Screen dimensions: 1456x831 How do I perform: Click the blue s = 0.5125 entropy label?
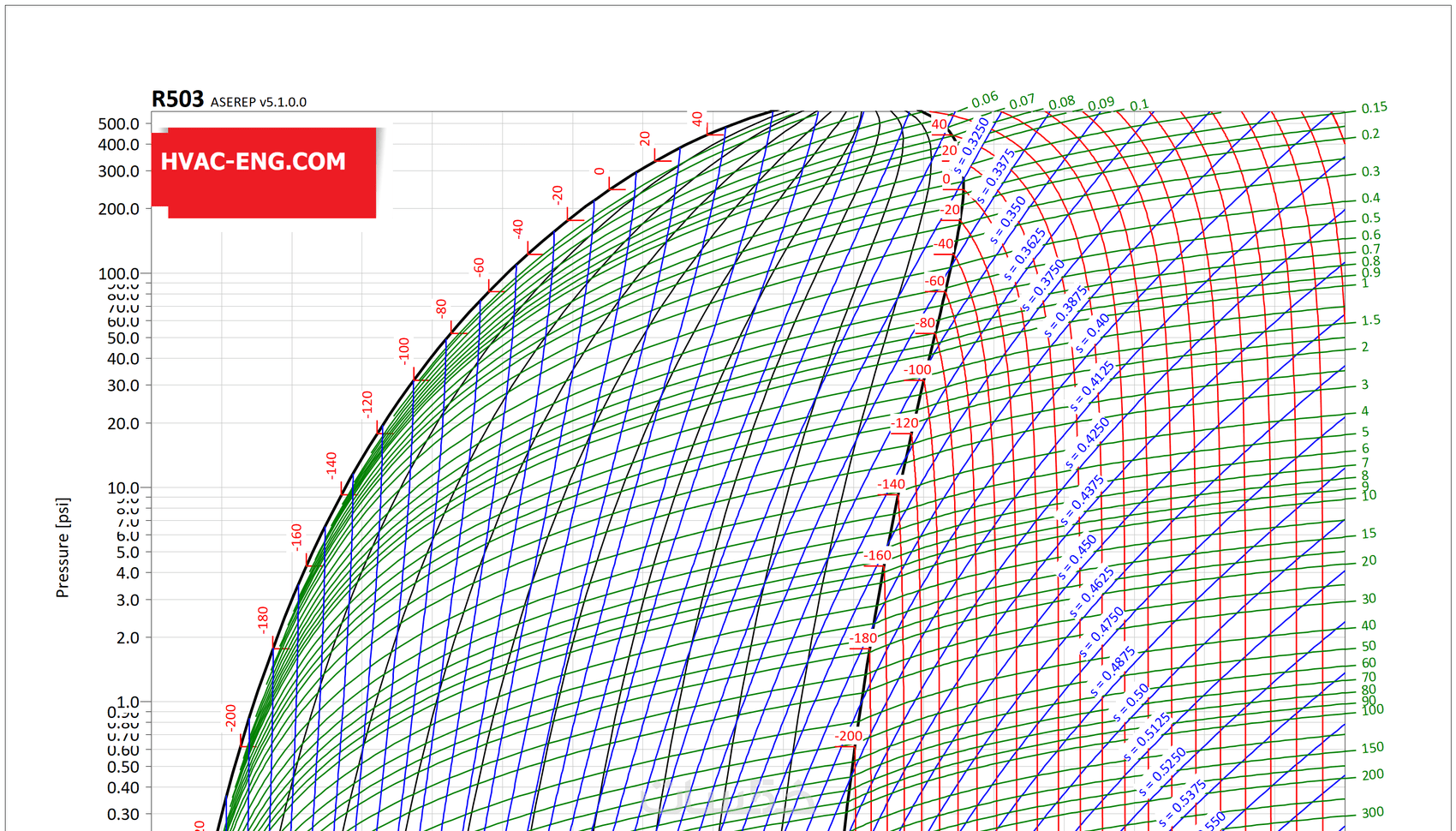click(1147, 737)
